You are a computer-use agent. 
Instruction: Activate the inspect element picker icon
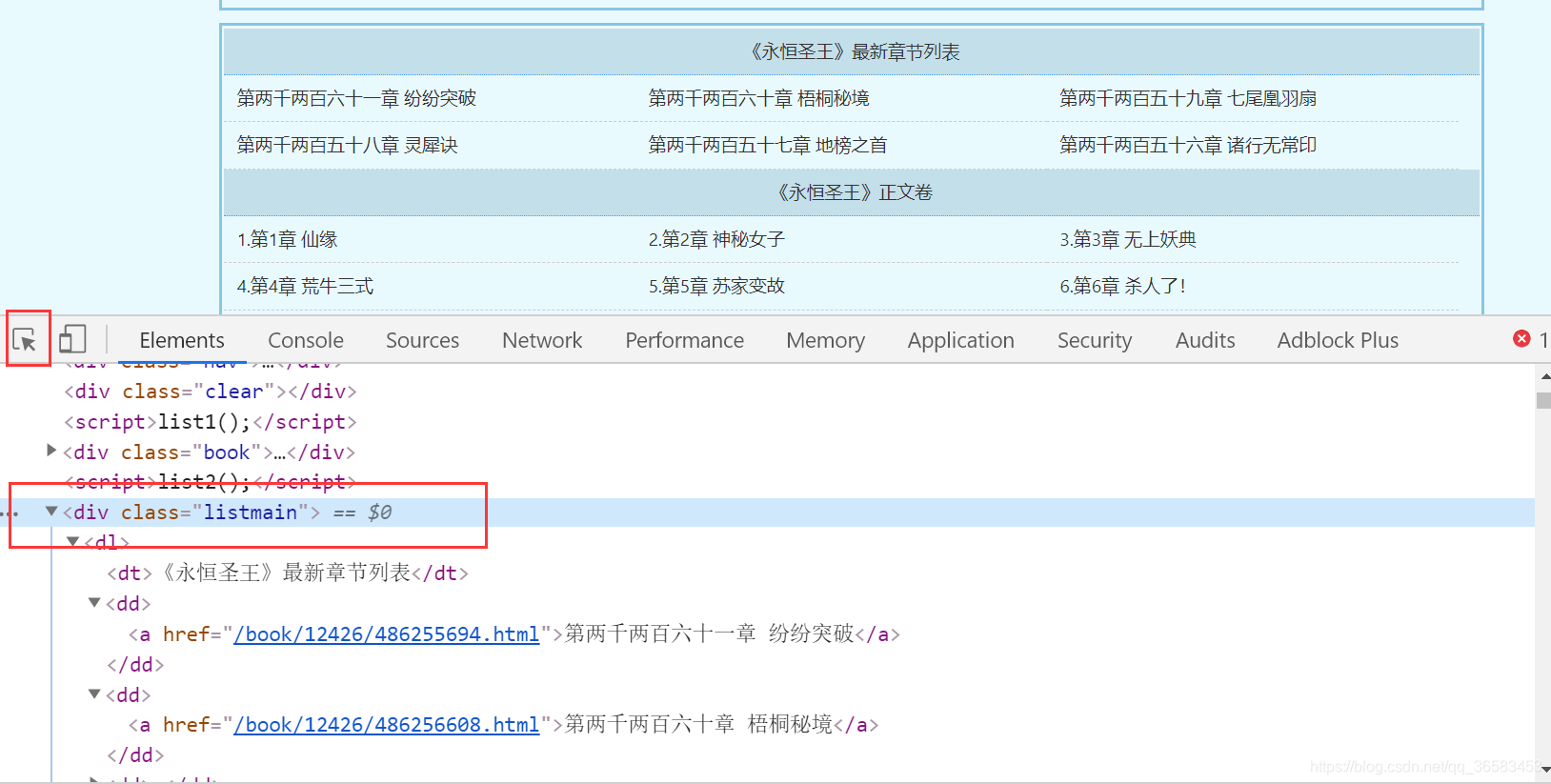pyautogui.click(x=25, y=340)
